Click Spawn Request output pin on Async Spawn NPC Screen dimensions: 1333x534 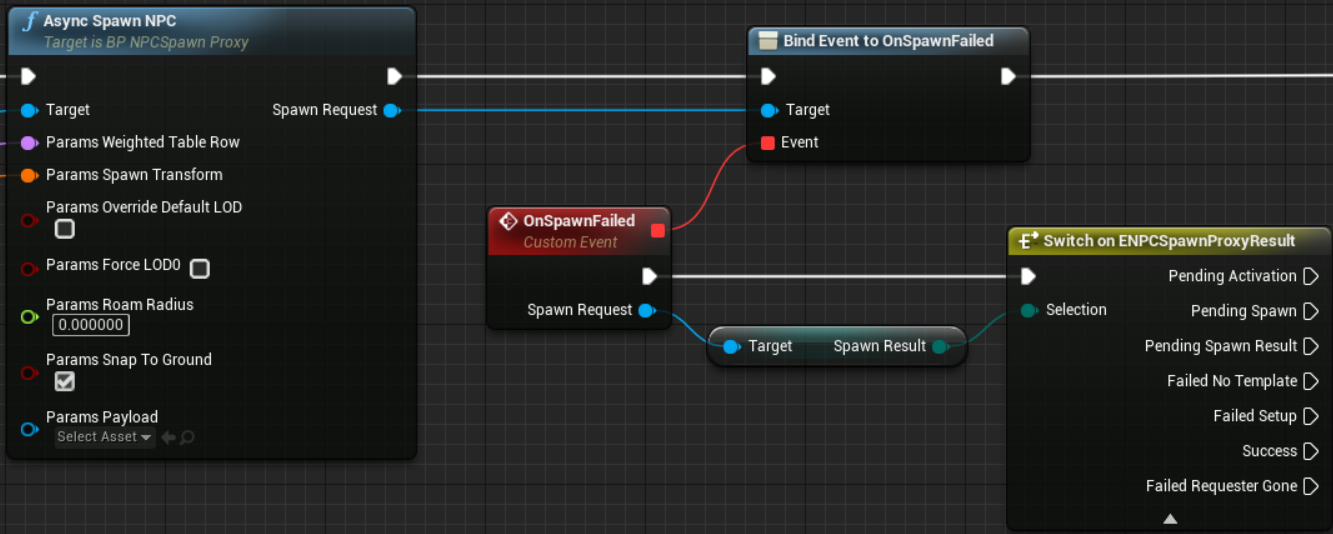392,110
